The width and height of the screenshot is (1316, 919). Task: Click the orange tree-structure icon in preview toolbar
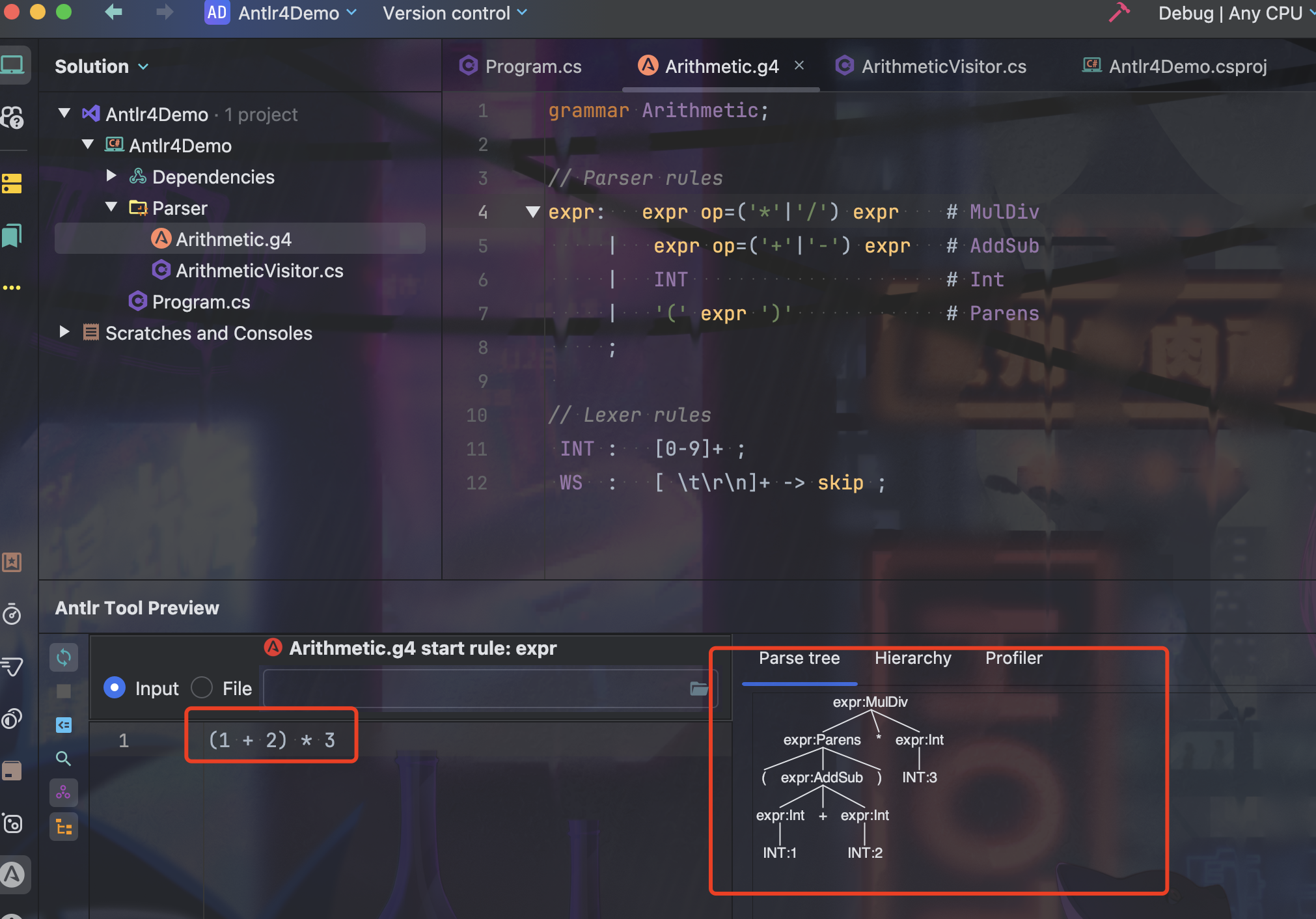click(x=64, y=827)
